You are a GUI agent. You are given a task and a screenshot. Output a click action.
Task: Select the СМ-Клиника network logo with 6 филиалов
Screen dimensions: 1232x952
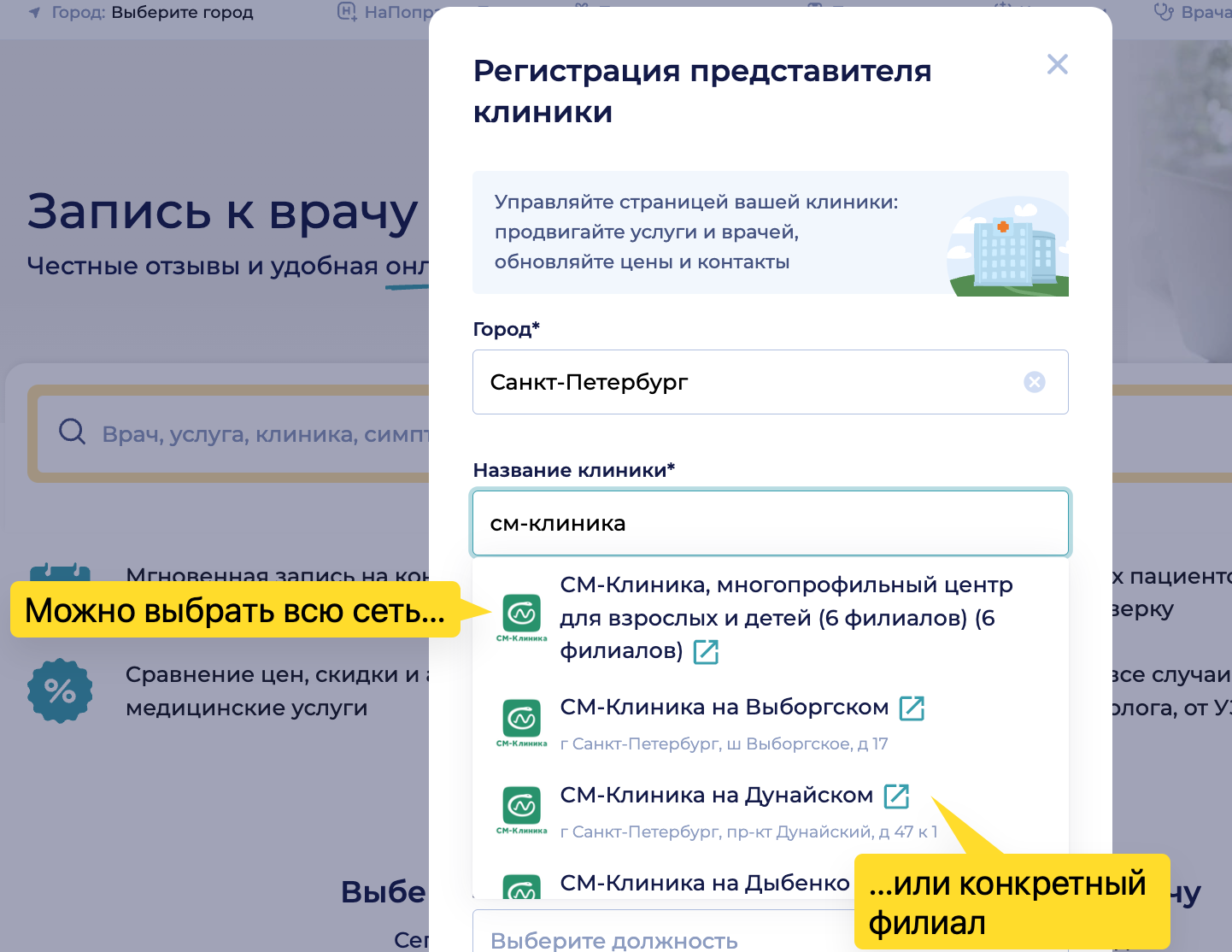click(x=522, y=617)
